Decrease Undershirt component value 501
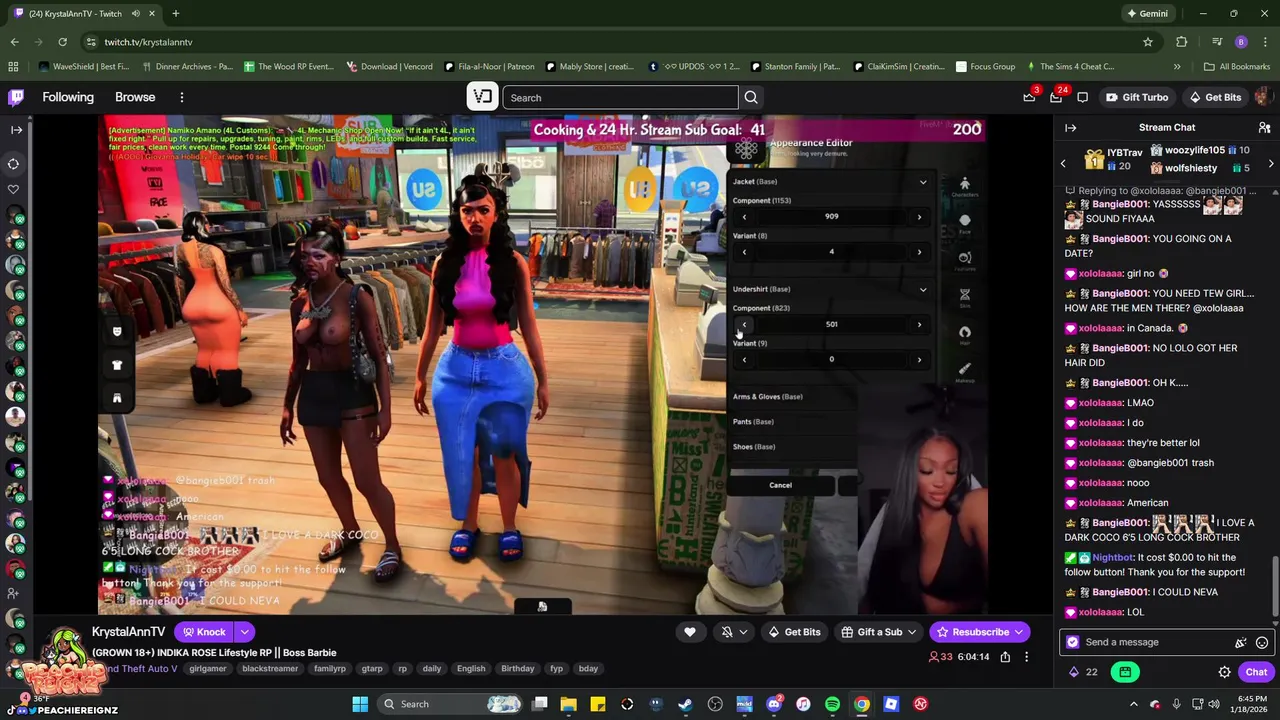This screenshot has width=1280, height=720. (744, 325)
